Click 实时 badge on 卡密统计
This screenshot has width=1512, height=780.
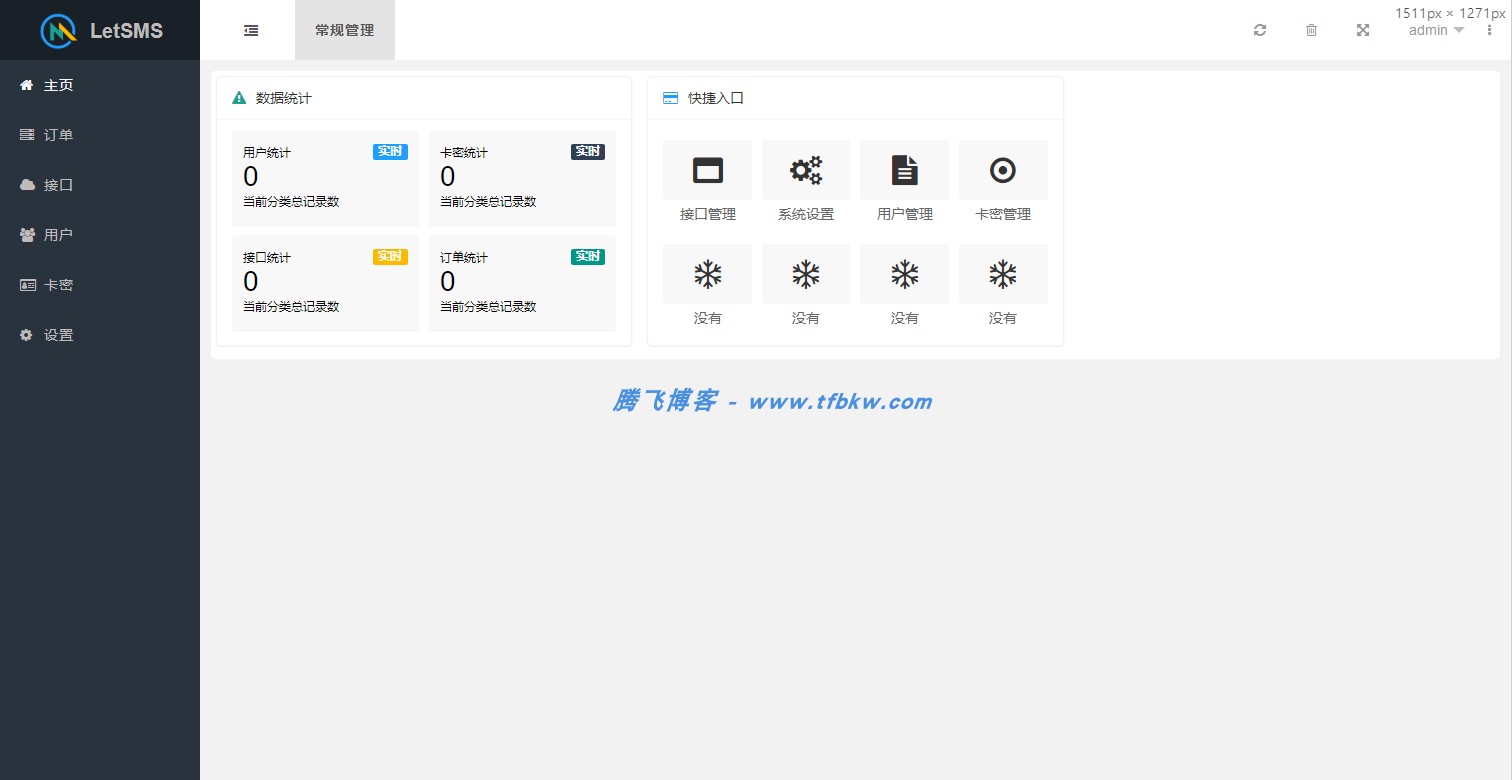coord(588,152)
